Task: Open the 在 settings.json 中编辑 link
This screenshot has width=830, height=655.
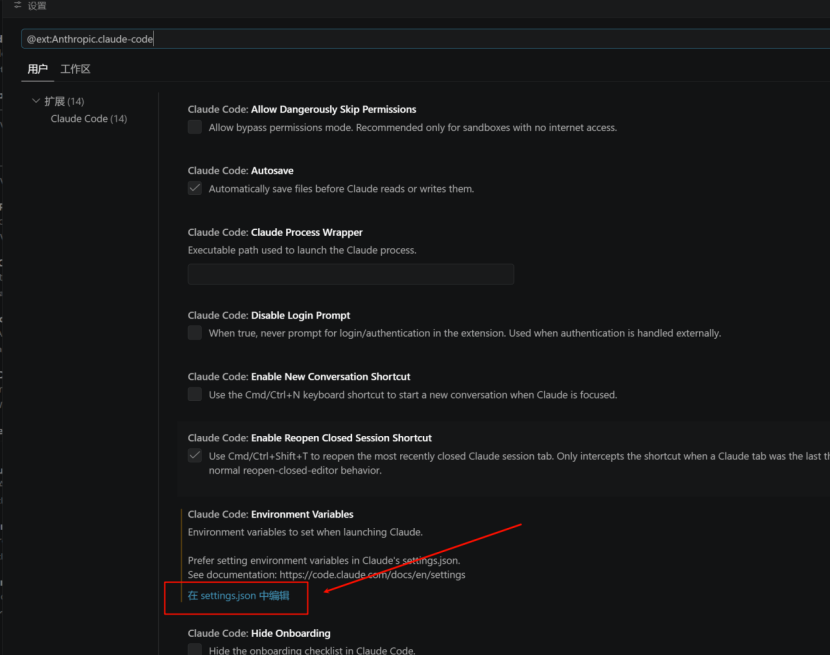Action: pyautogui.click(x=239, y=596)
